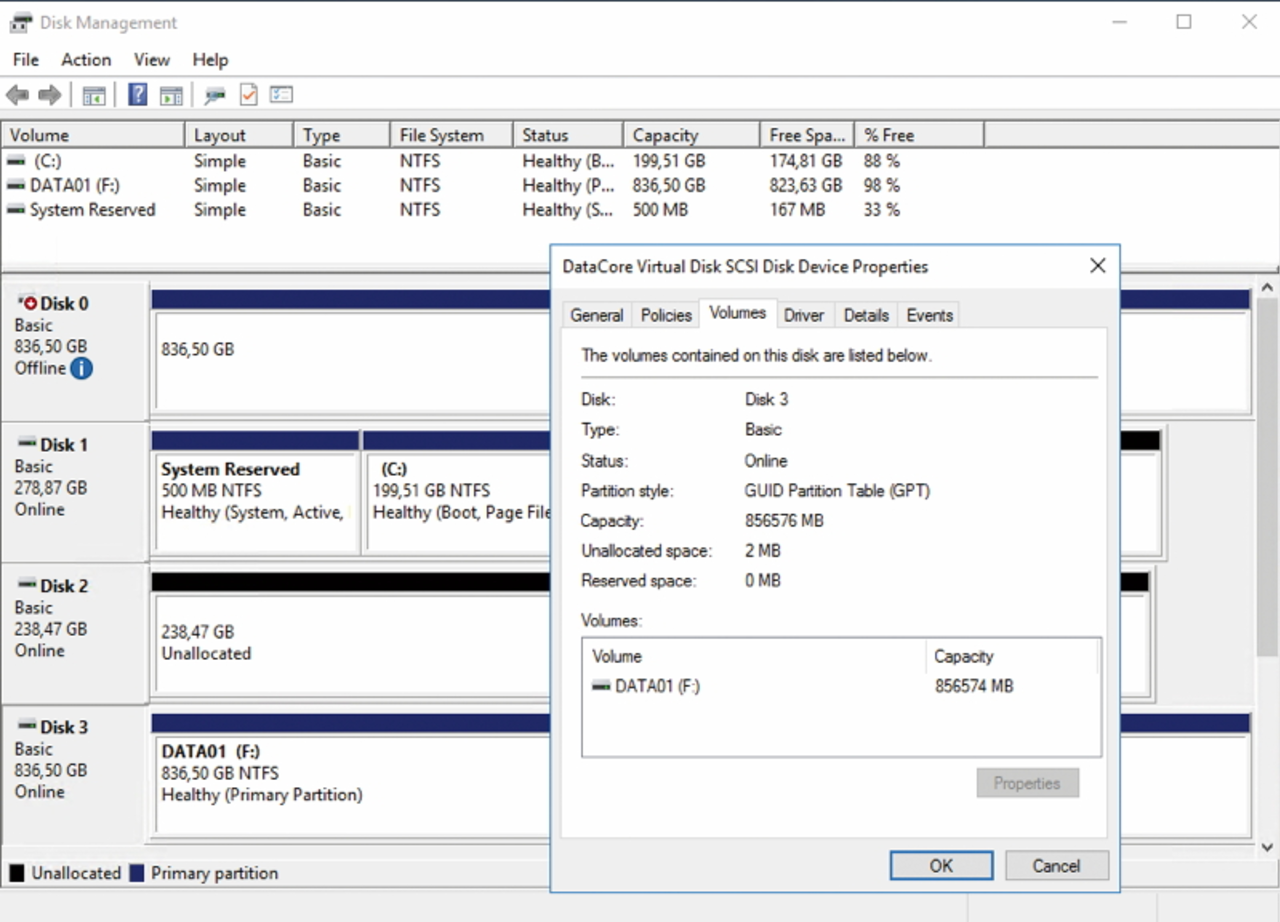The image size is (1280, 922).
Task: Open the Events tab
Action: [929, 315]
